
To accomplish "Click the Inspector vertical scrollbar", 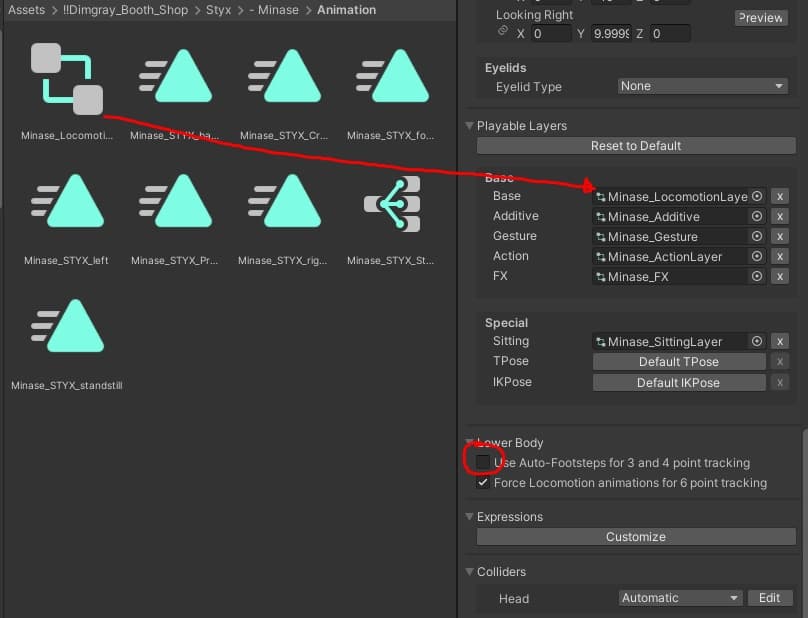I will (805, 521).
